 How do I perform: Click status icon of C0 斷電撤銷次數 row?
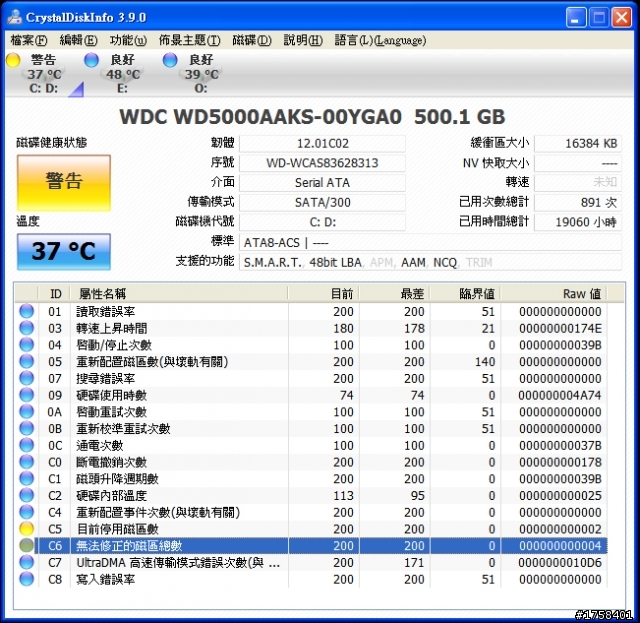click(27, 462)
